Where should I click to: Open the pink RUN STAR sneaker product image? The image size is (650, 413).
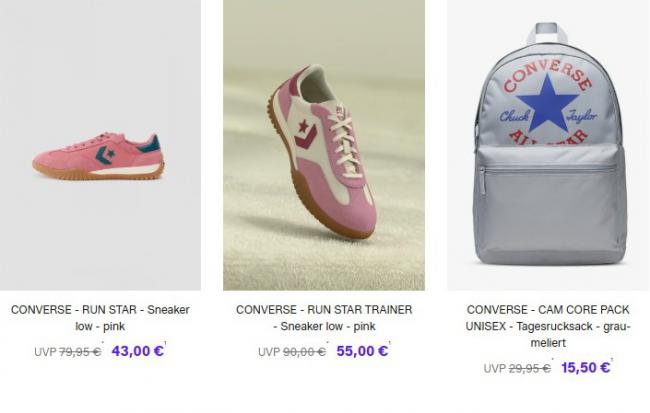[x=100, y=145]
